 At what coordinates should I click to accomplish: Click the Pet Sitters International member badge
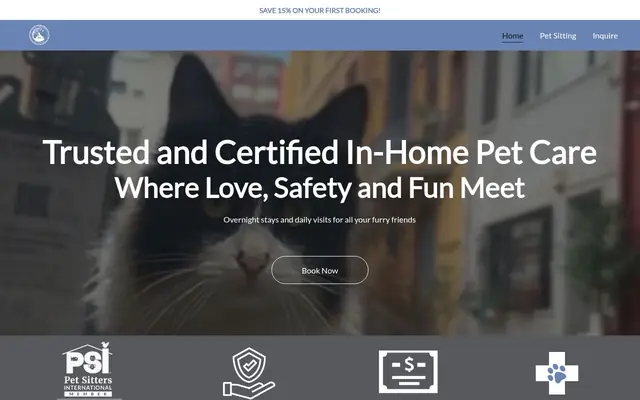tap(87, 369)
